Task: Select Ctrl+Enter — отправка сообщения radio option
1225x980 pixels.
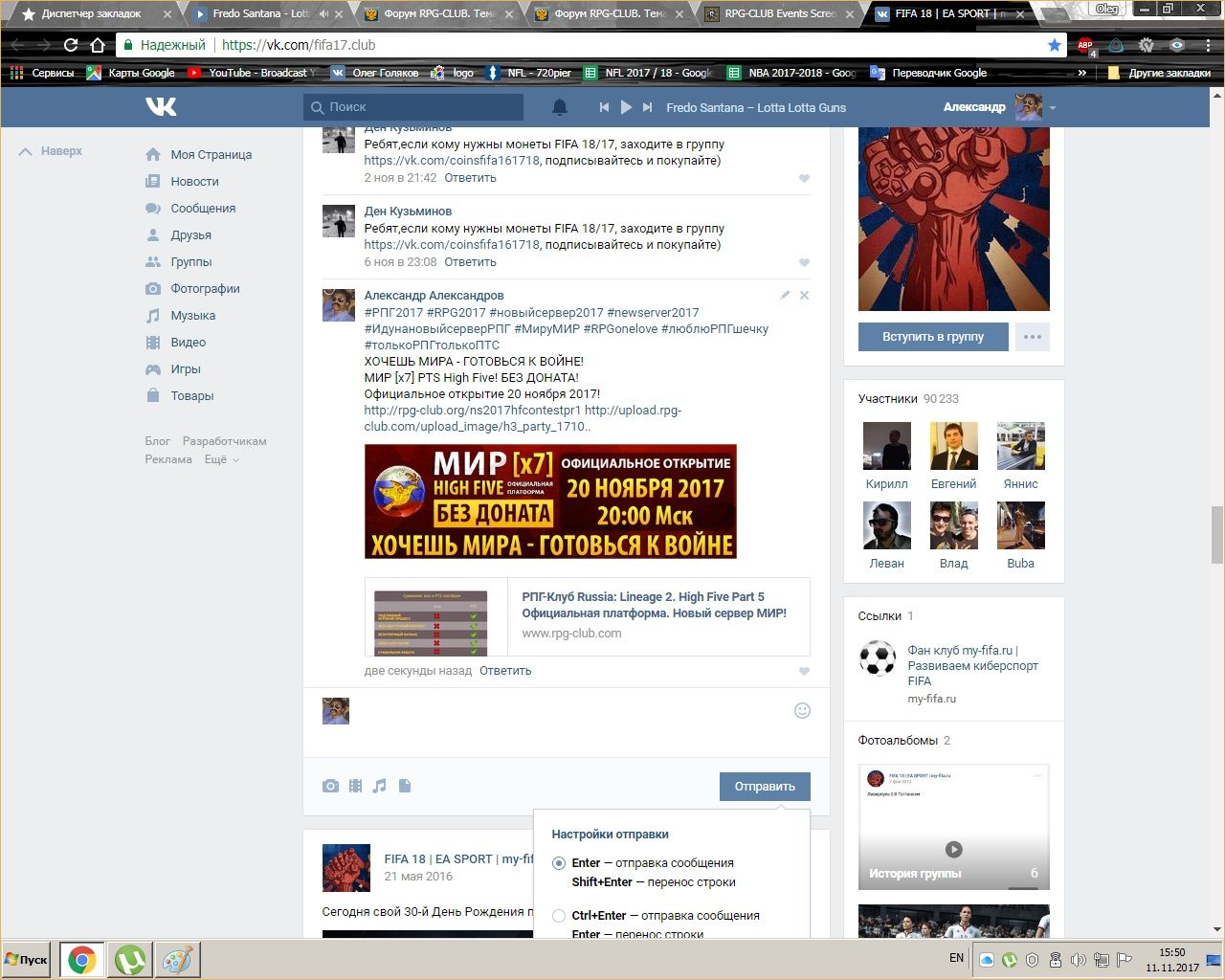Action: [x=559, y=916]
